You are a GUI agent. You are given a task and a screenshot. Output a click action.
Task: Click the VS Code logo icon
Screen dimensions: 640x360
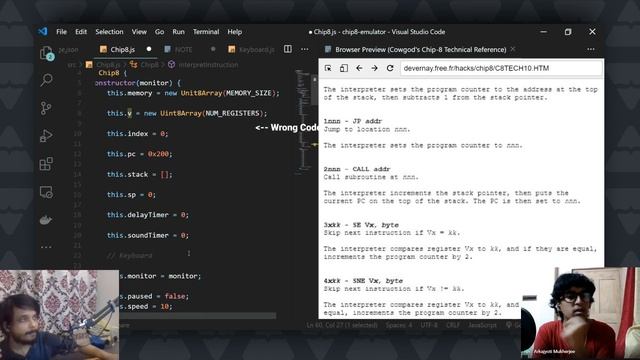pyautogui.click(x=43, y=31)
